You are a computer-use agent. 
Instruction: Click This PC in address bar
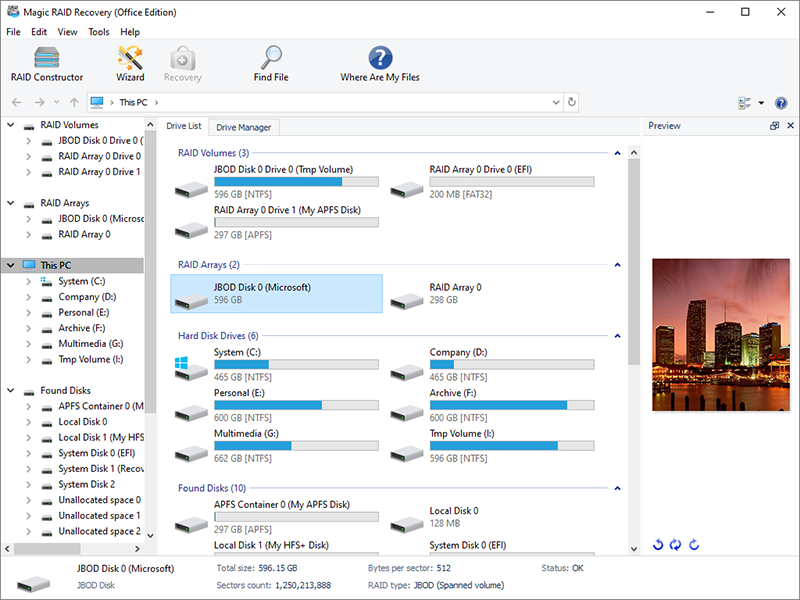click(133, 103)
